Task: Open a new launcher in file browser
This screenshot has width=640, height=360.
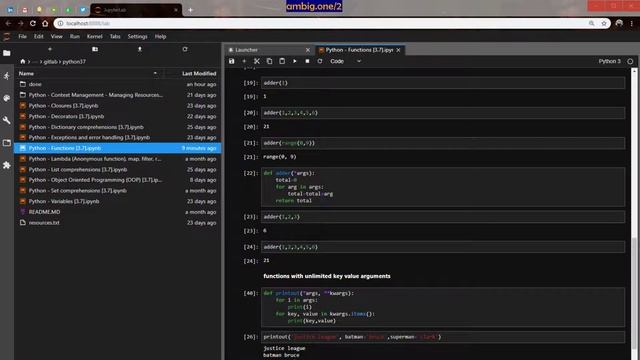Action: pos(50,49)
